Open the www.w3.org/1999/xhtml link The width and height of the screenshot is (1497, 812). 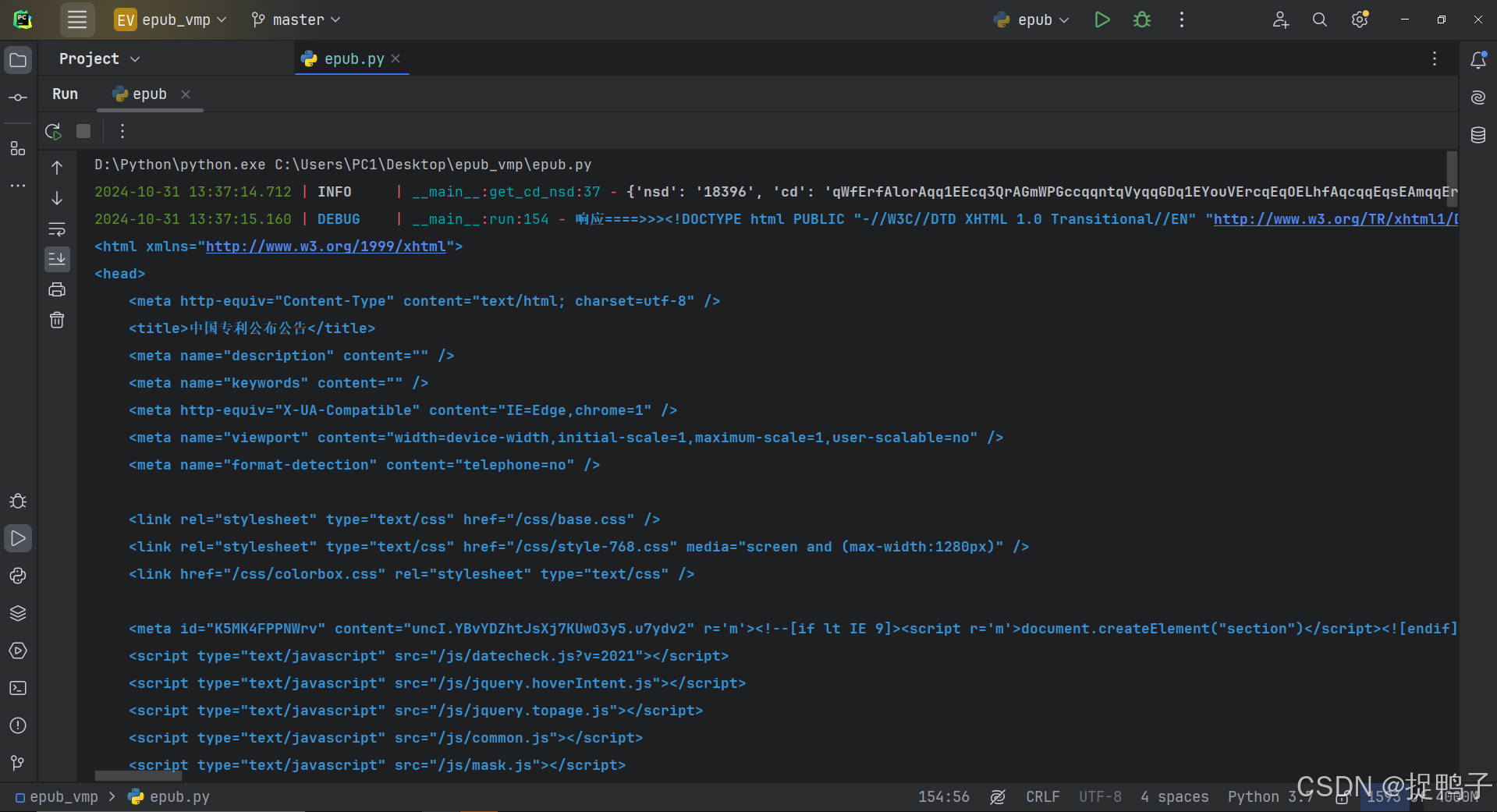(x=325, y=246)
